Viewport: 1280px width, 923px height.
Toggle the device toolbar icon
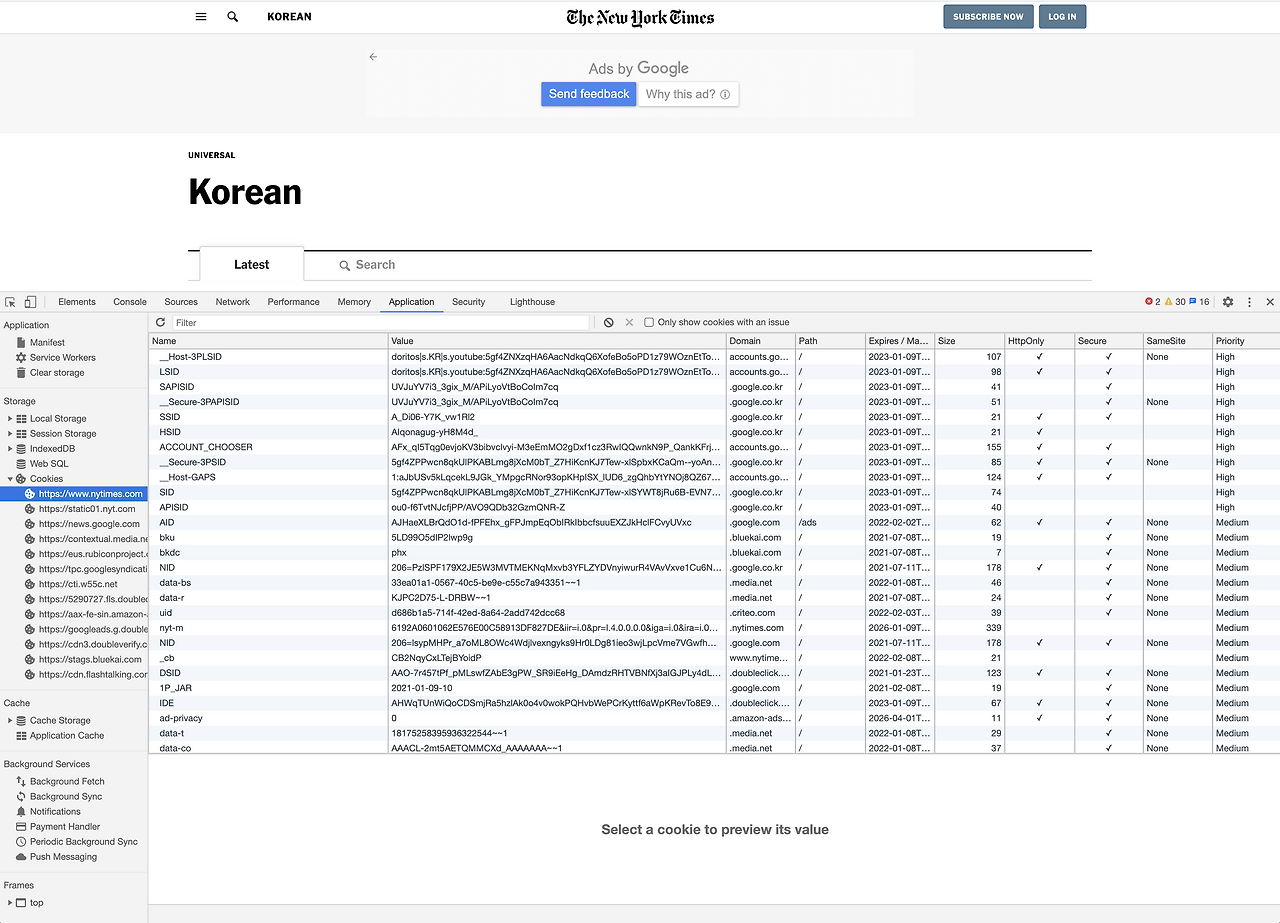pyautogui.click(x=31, y=301)
